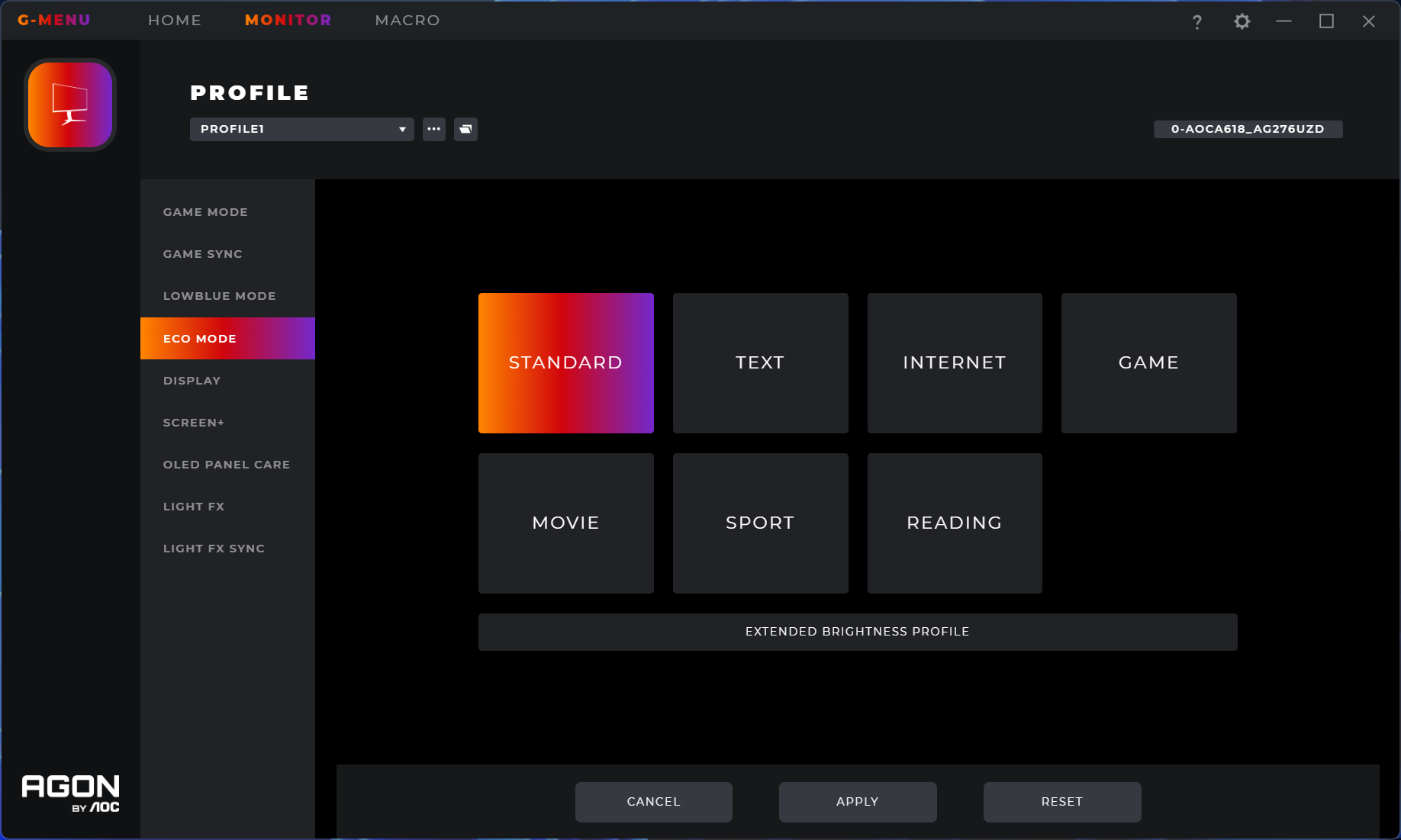Switch to the Home tab
Image resolution: width=1401 pixels, height=840 pixels.
pyautogui.click(x=175, y=21)
